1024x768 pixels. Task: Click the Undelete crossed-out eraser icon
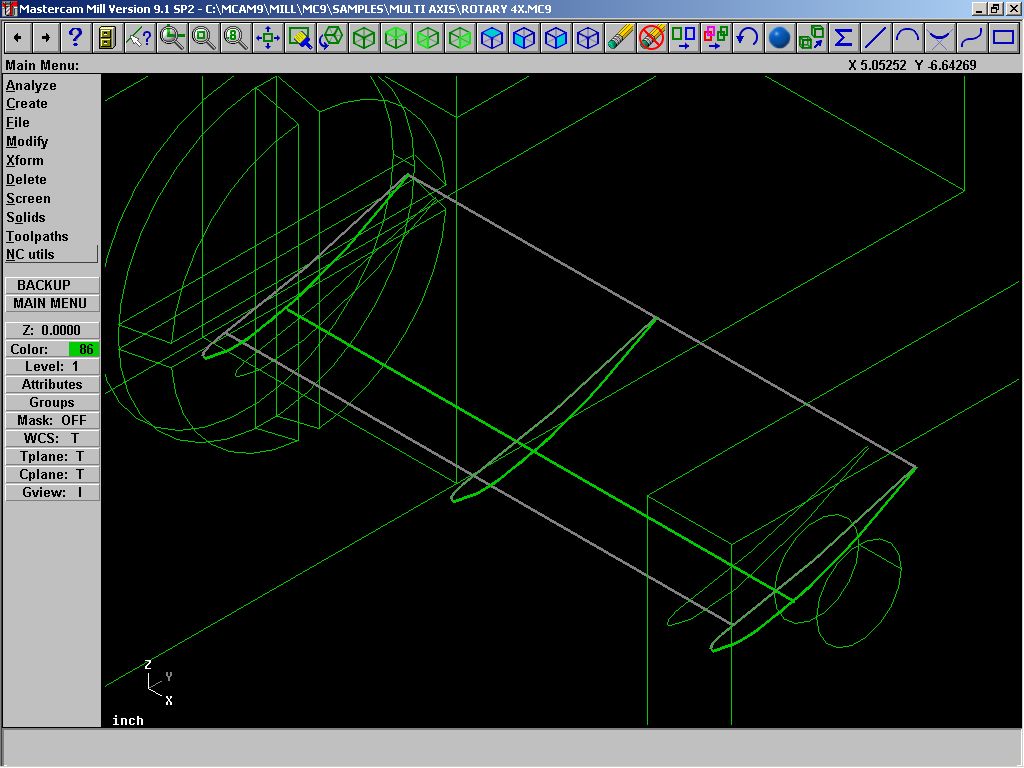click(652, 38)
